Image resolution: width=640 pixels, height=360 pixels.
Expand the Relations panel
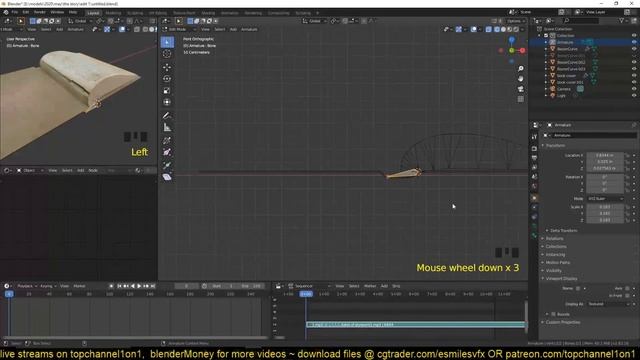coord(554,238)
